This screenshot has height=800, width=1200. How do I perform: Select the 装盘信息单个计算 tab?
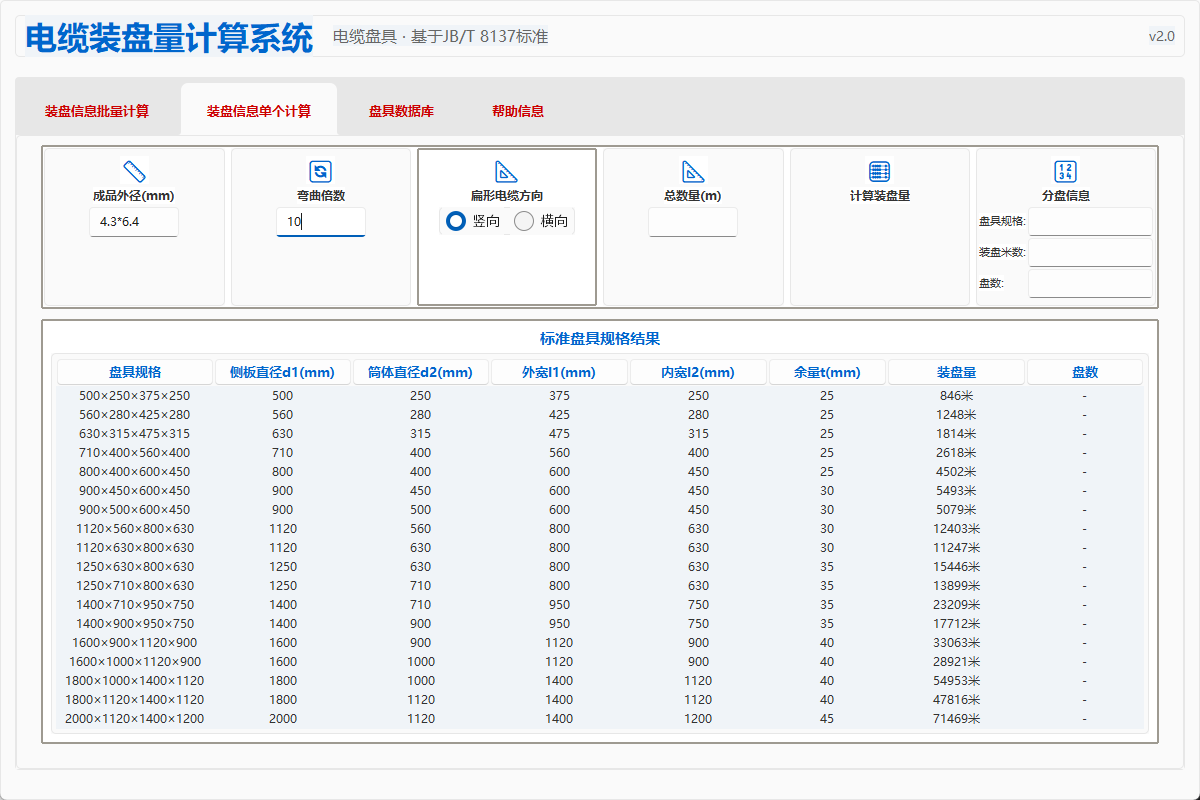pyautogui.click(x=259, y=111)
